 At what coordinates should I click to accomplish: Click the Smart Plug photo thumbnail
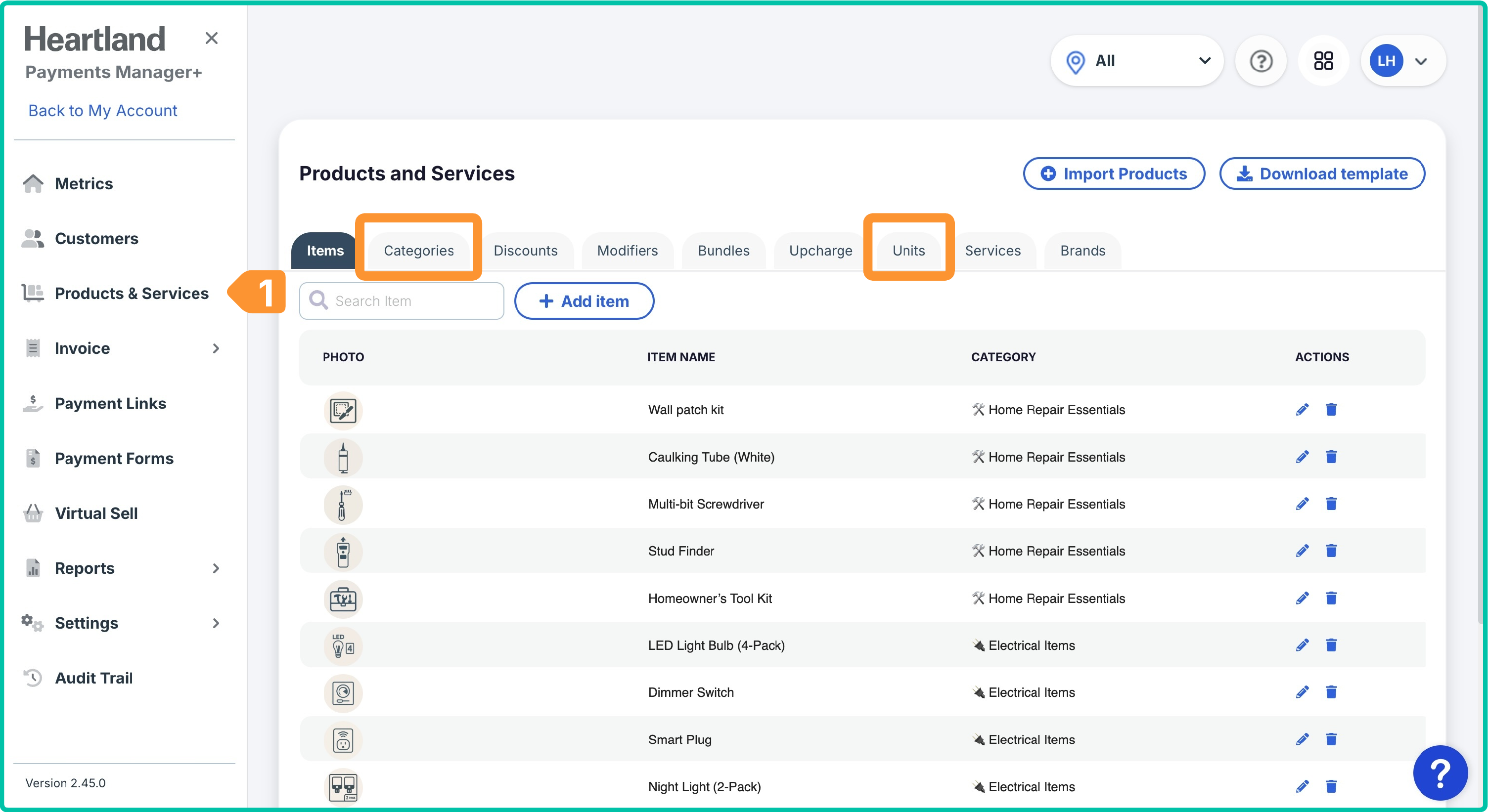point(343,740)
